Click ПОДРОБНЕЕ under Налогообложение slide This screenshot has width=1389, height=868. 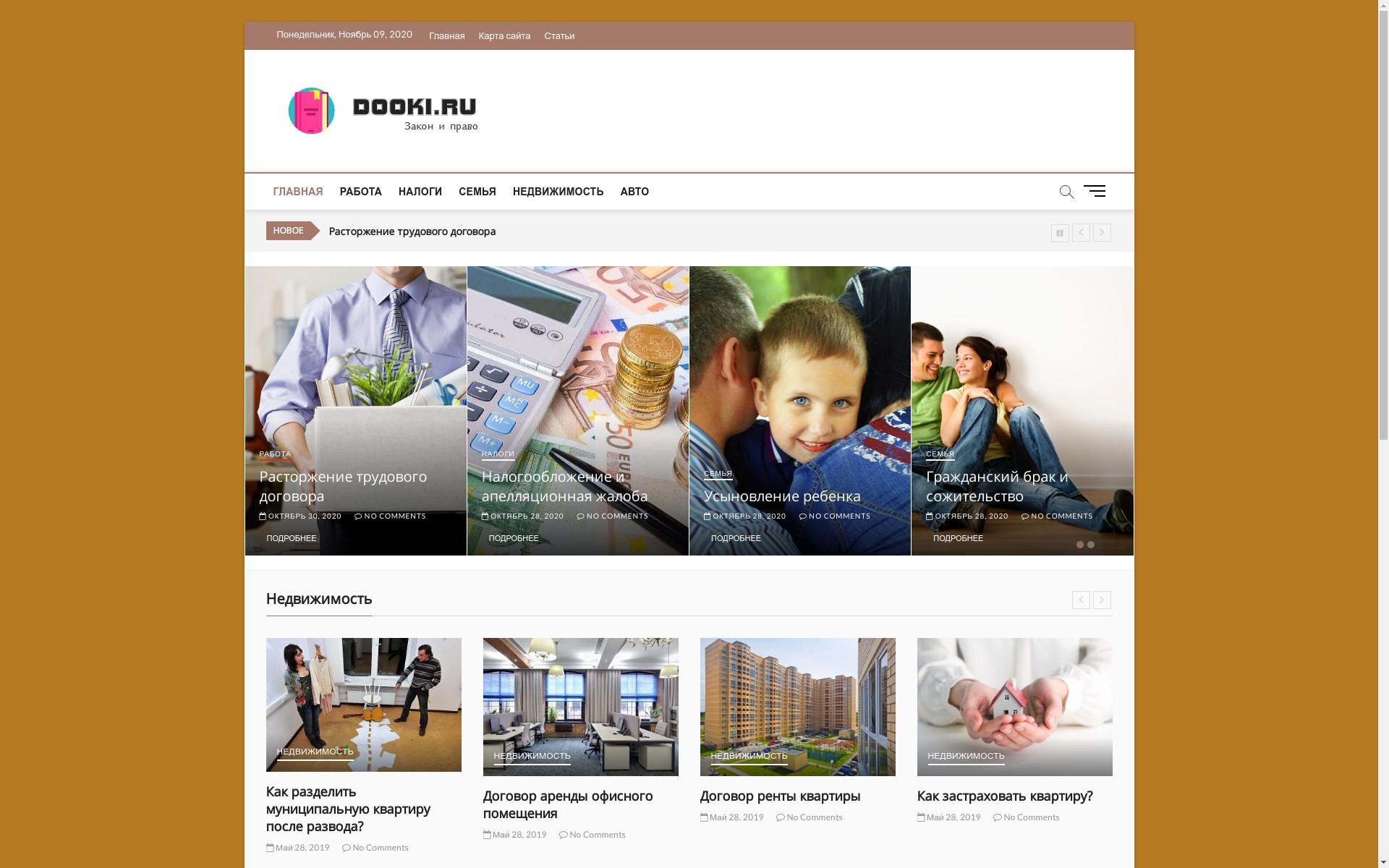tap(514, 538)
